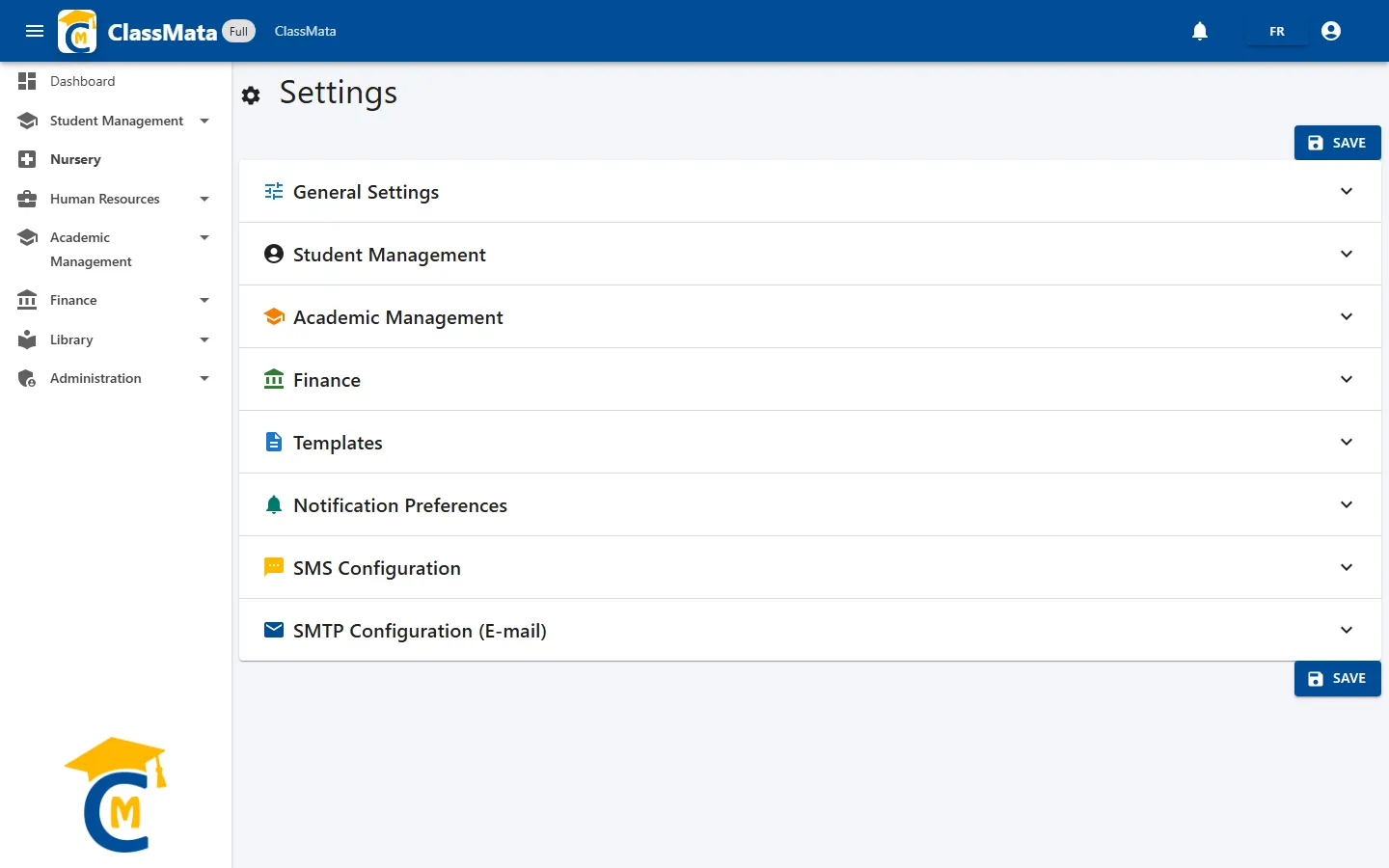Screen dimensions: 1389x868
Task: Click the Notification Preferences bell icon
Action: [x=274, y=504]
